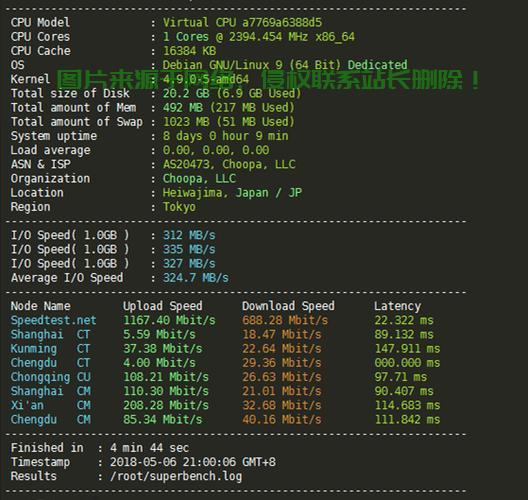Click the Xi'an CM node name
Image resolution: width=528 pixels, height=500 pixels.
pos(51,405)
